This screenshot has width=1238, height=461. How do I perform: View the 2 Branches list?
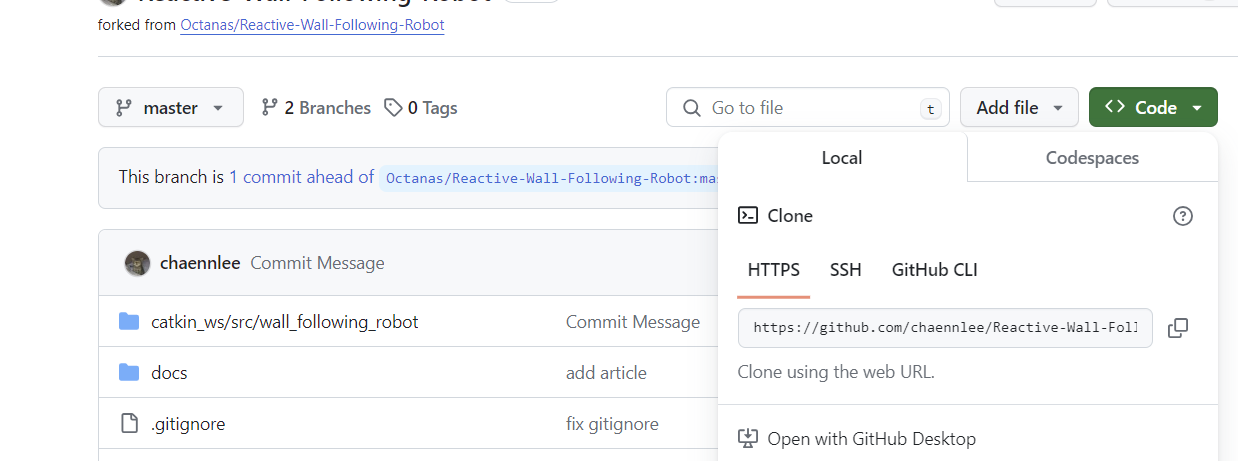(316, 108)
